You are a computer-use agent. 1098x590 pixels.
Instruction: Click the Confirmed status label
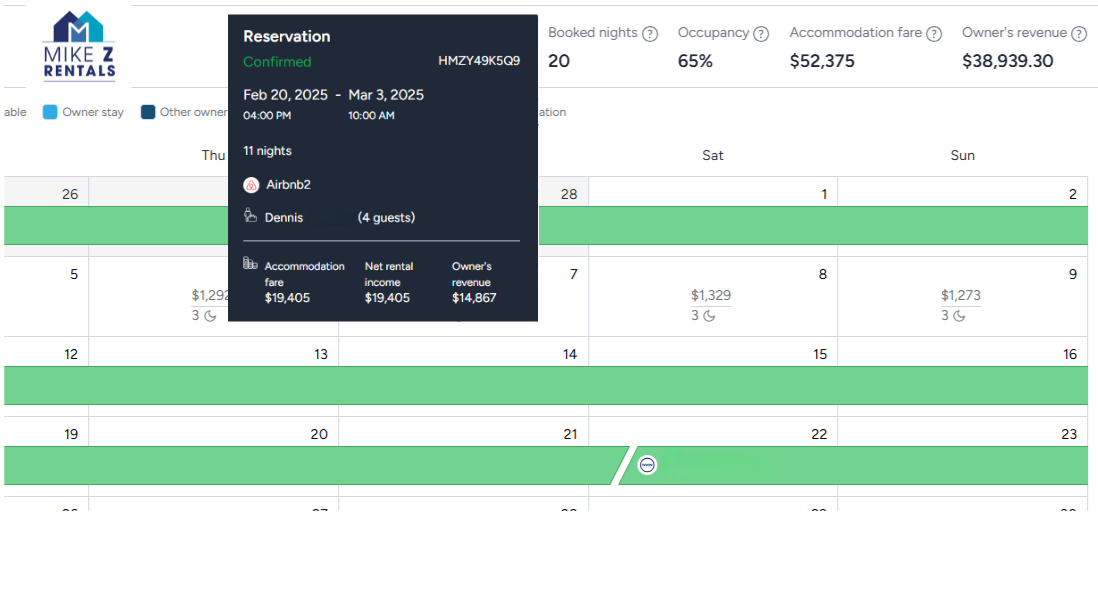point(277,61)
